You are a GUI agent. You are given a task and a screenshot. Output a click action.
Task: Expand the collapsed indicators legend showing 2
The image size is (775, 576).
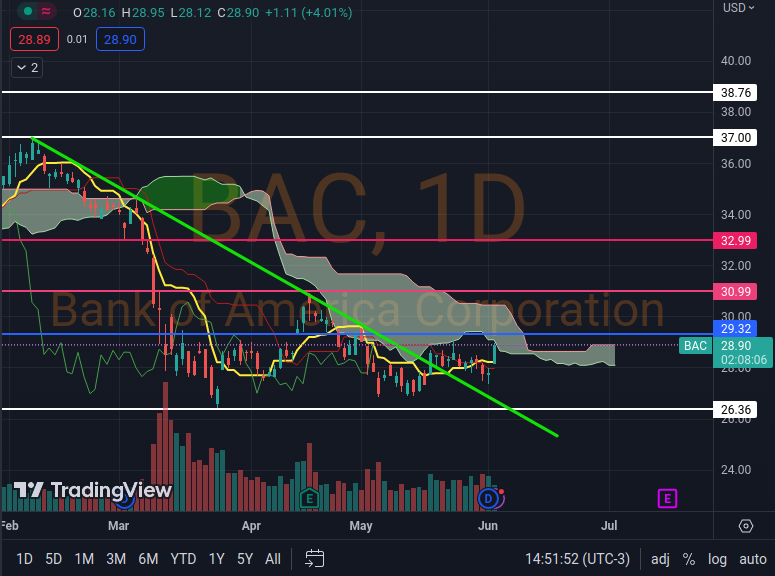27,68
